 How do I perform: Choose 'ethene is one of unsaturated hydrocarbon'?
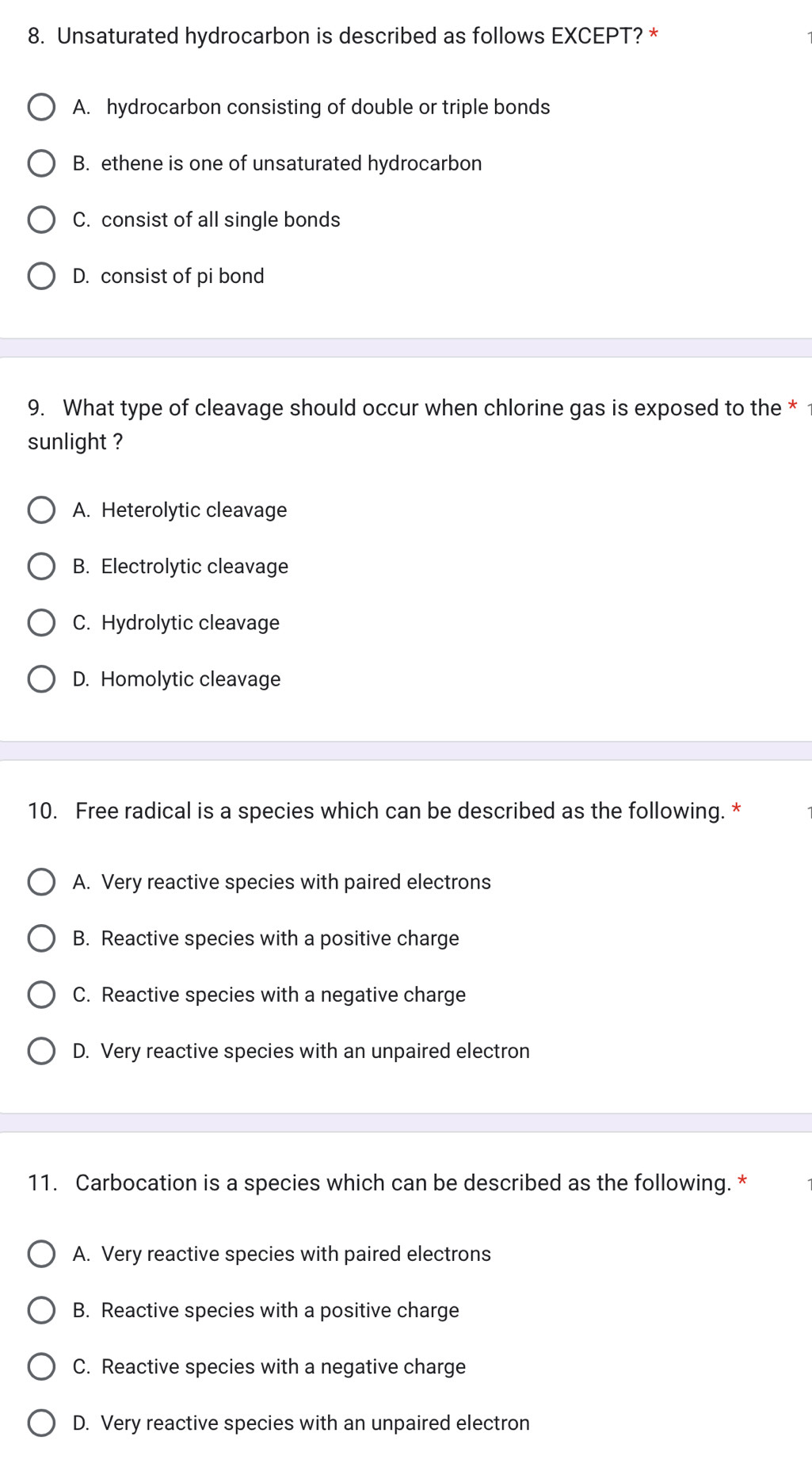(x=41, y=163)
